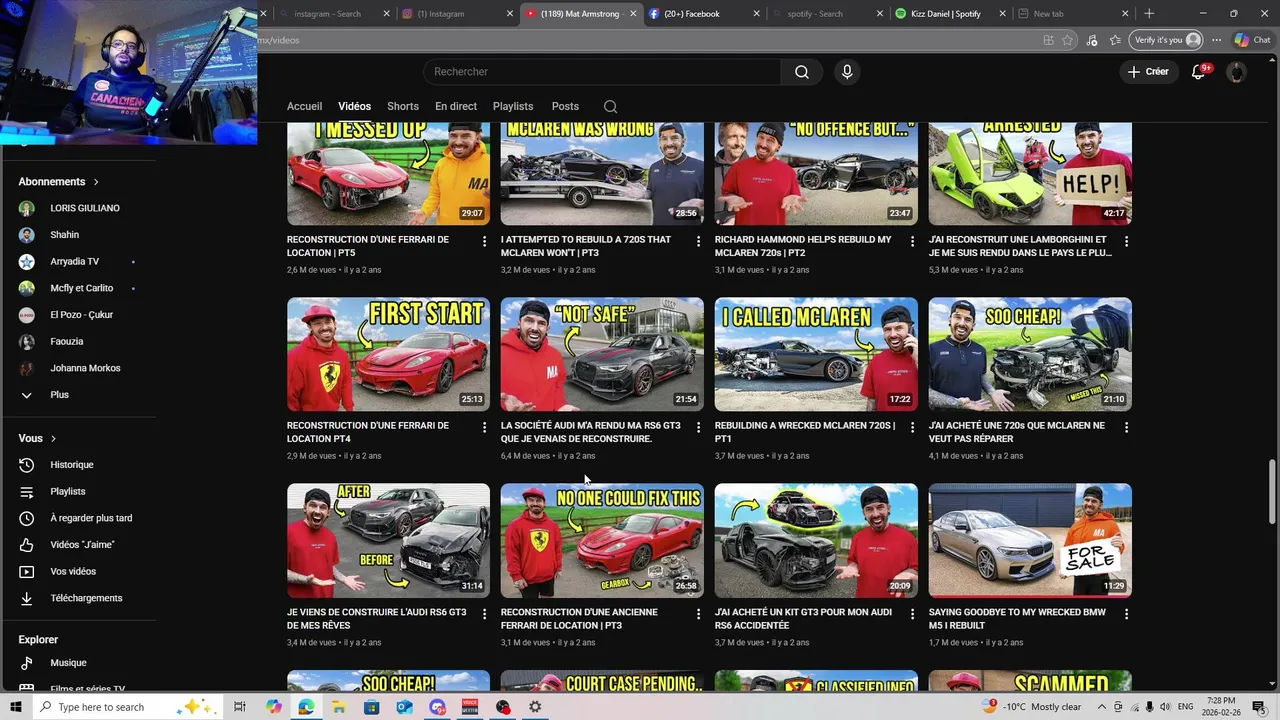Open FIRST START Ferrari video thumbnail

pos(388,354)
